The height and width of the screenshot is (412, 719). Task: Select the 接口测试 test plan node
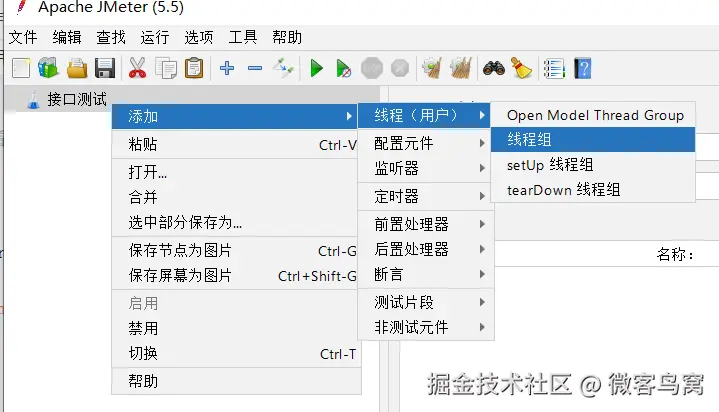pyautogui.click(x=77, y=99)
